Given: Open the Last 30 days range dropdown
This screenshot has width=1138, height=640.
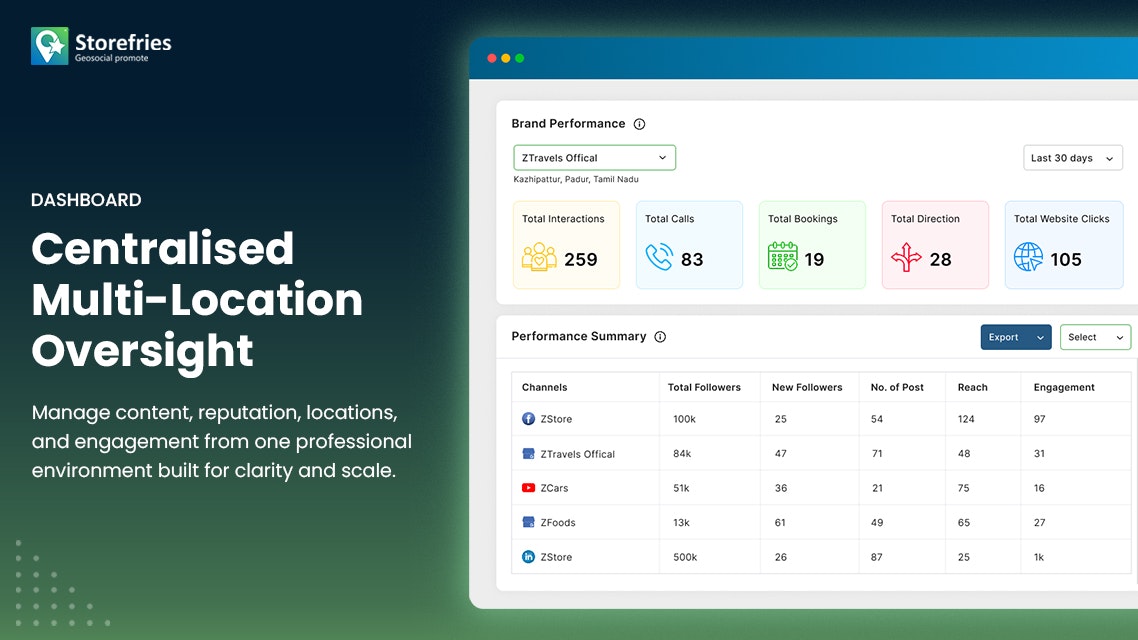Looking at the screenshot, I should (1073, 158).
